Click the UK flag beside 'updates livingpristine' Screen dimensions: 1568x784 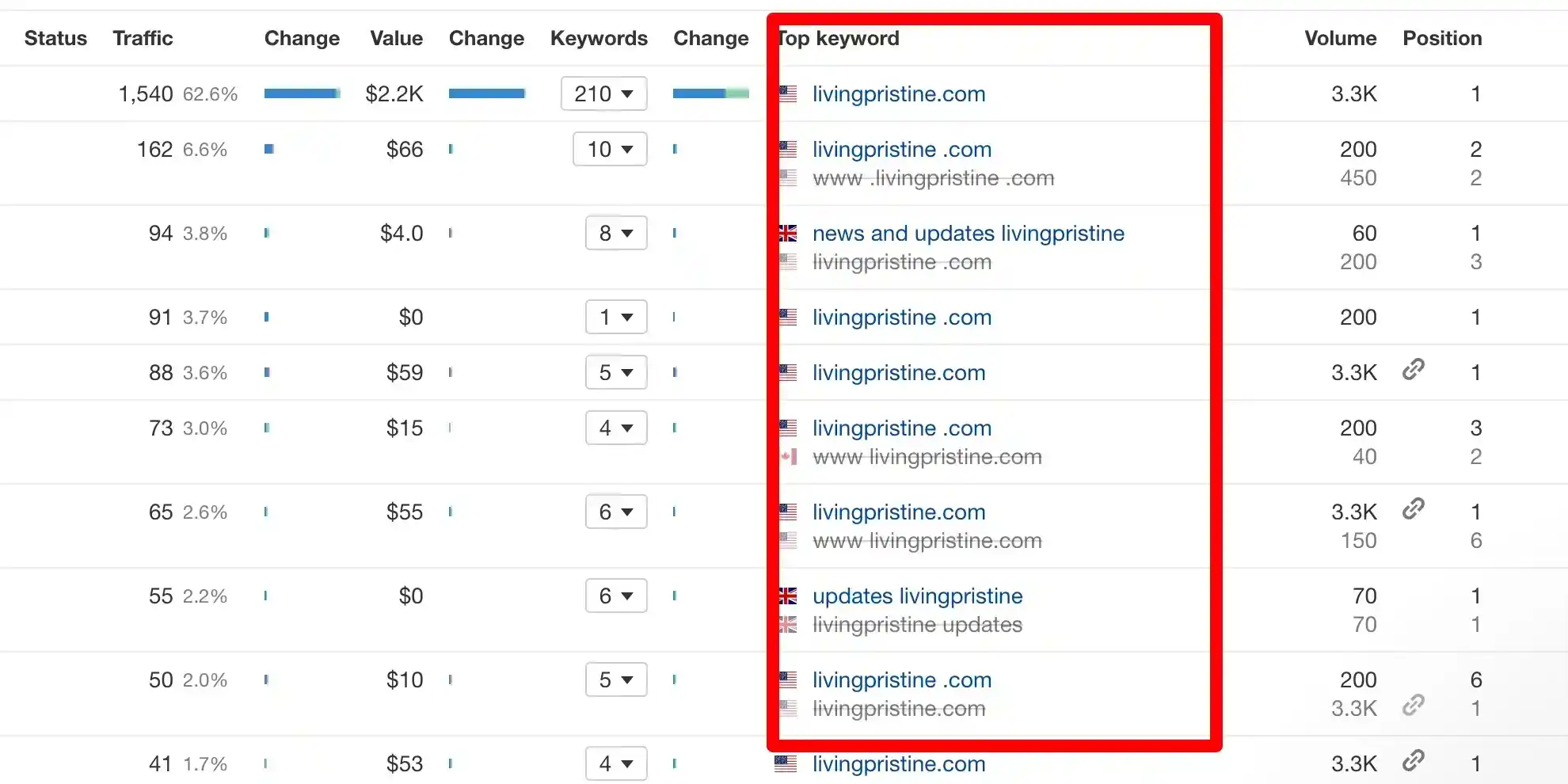[x=788, y=596]
